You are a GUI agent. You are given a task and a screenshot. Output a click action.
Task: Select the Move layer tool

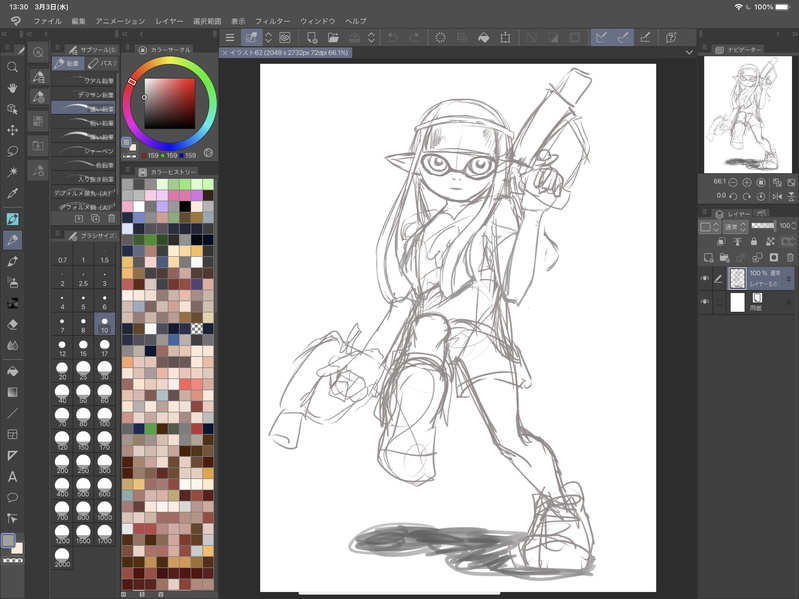coord(12,130)
